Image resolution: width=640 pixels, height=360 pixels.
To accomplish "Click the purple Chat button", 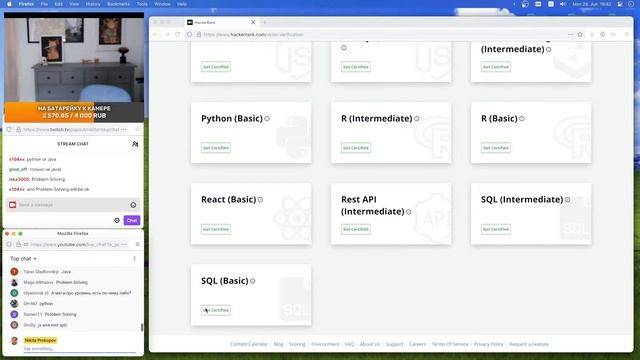I will pyautogui.click(x=132, y=220).
